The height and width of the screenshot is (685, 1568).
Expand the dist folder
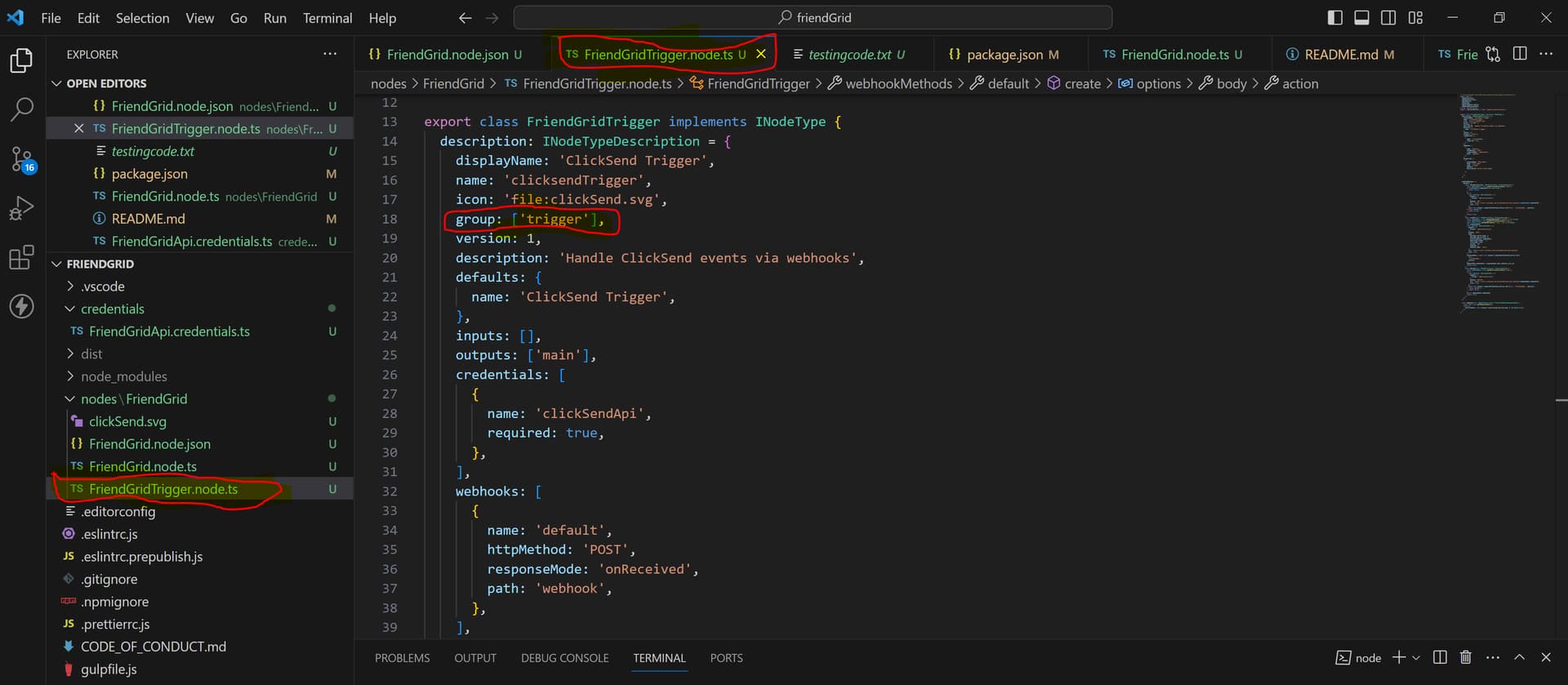click(91, 354)
